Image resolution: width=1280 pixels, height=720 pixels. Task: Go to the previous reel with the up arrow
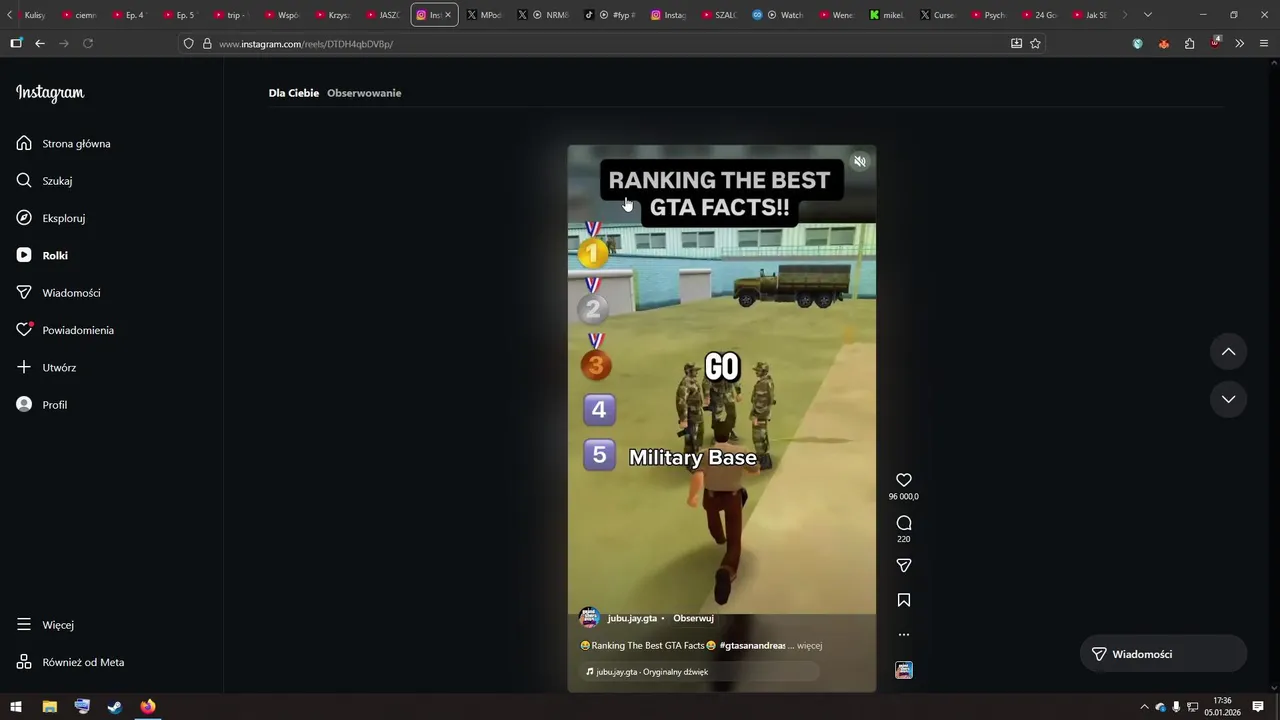pos(1229,352)
